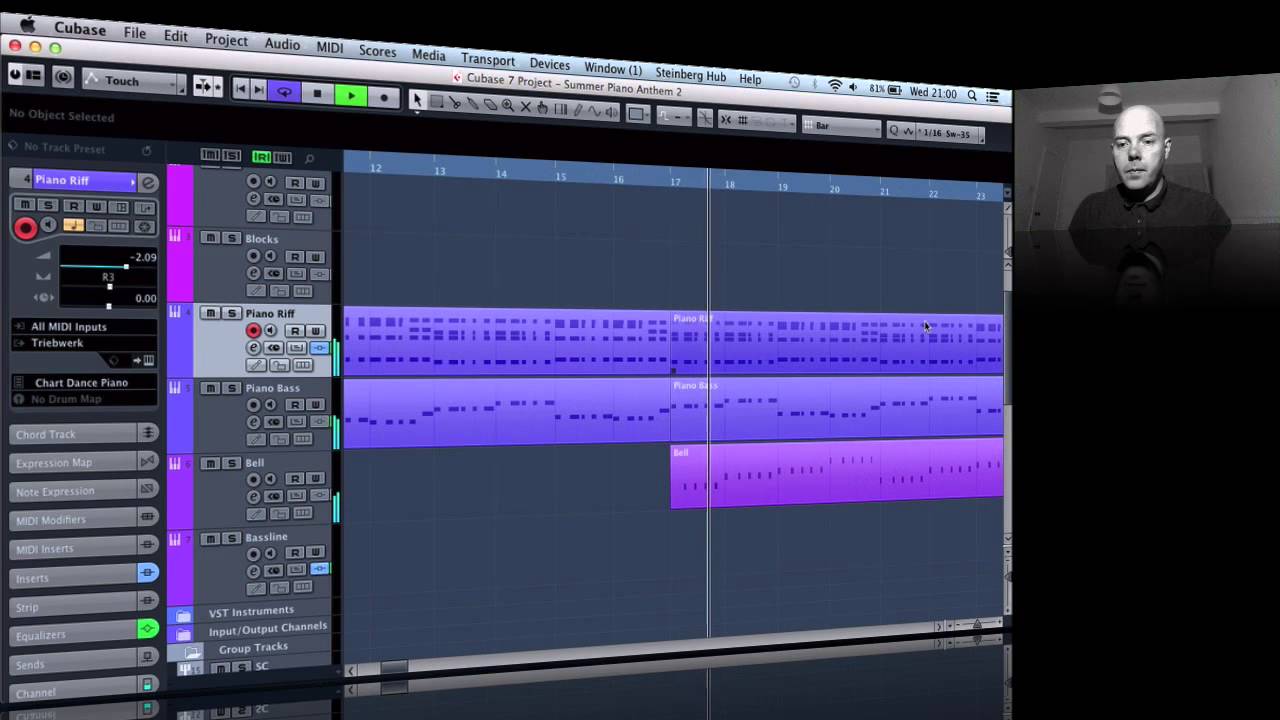
Task: Go to previous marker in transport
Action: tap(240, 89)
